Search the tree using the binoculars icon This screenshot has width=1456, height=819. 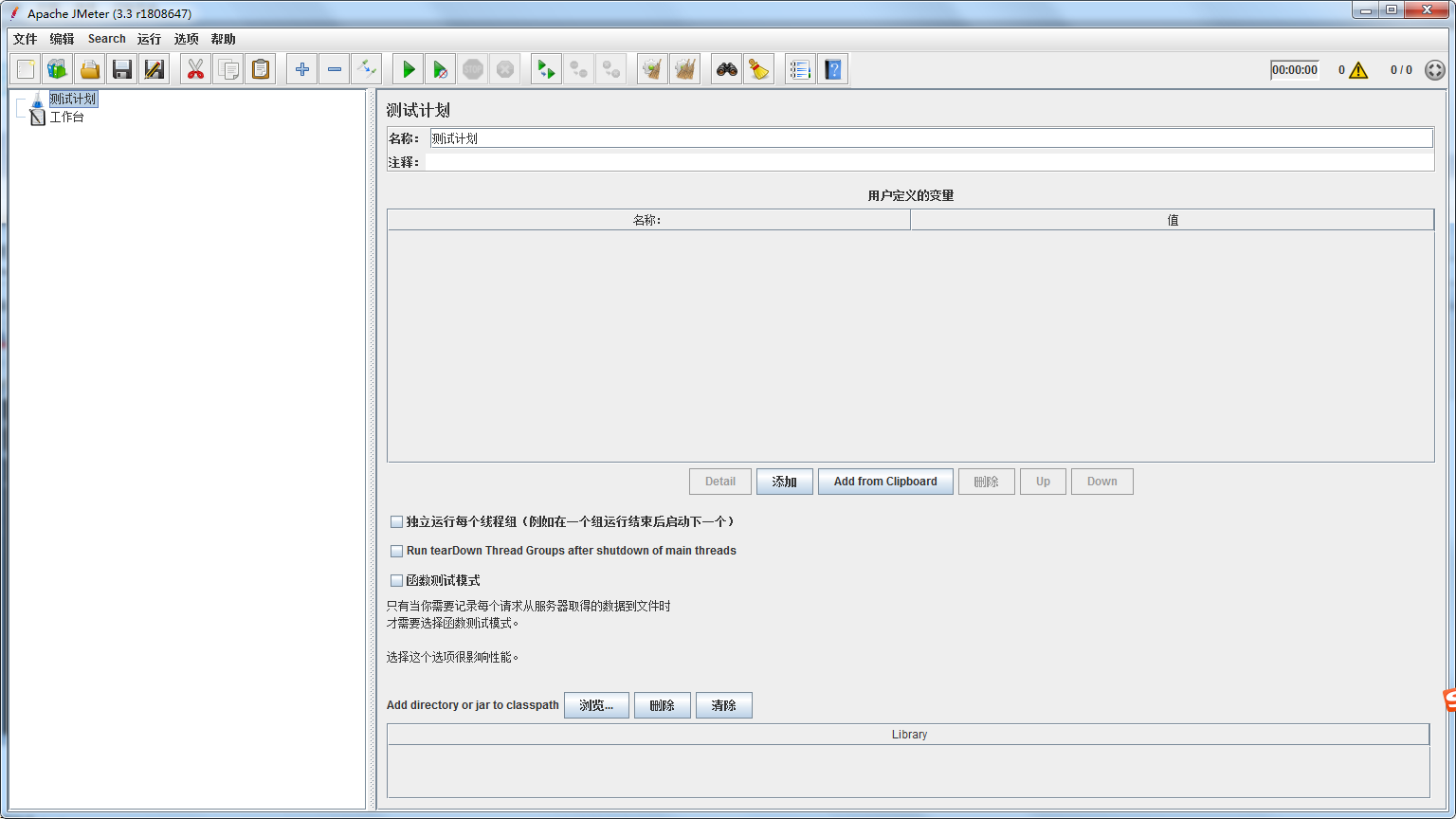point(727,69)
